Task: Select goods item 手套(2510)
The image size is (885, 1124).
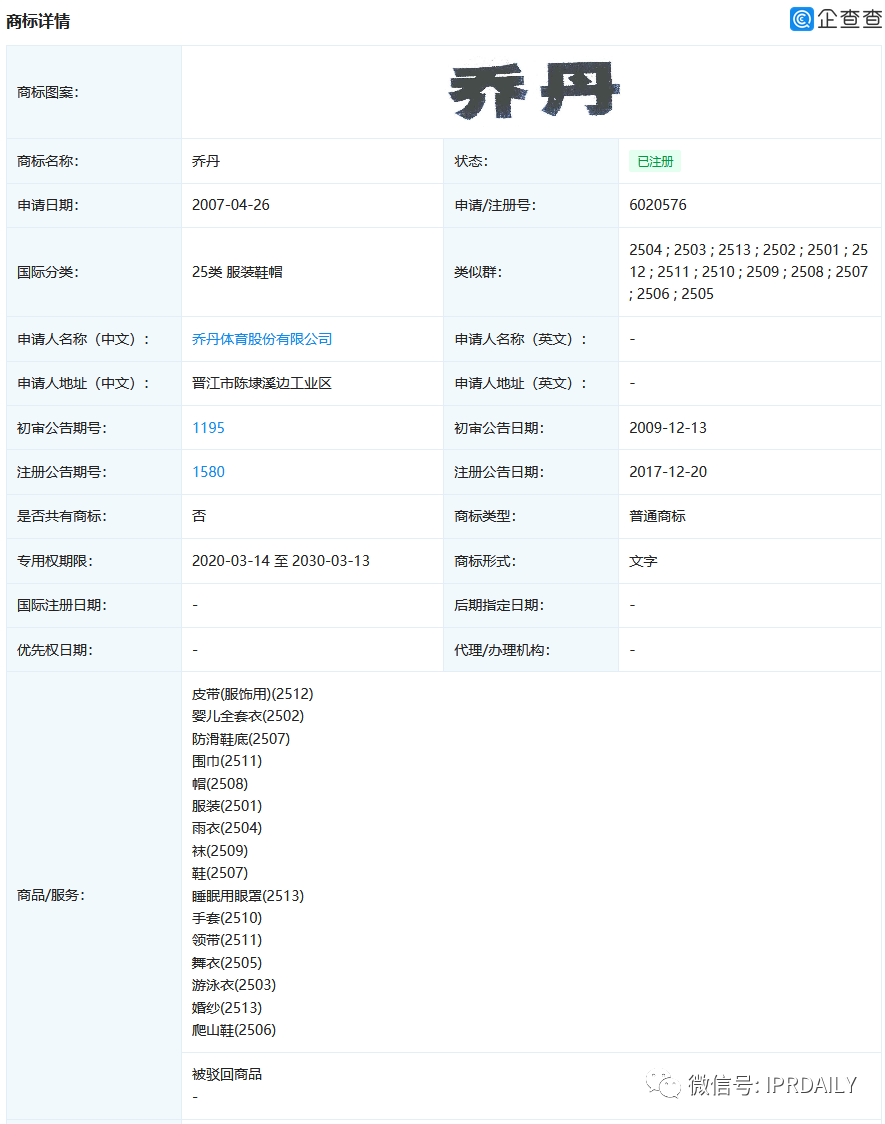Action: click(226, 918)
